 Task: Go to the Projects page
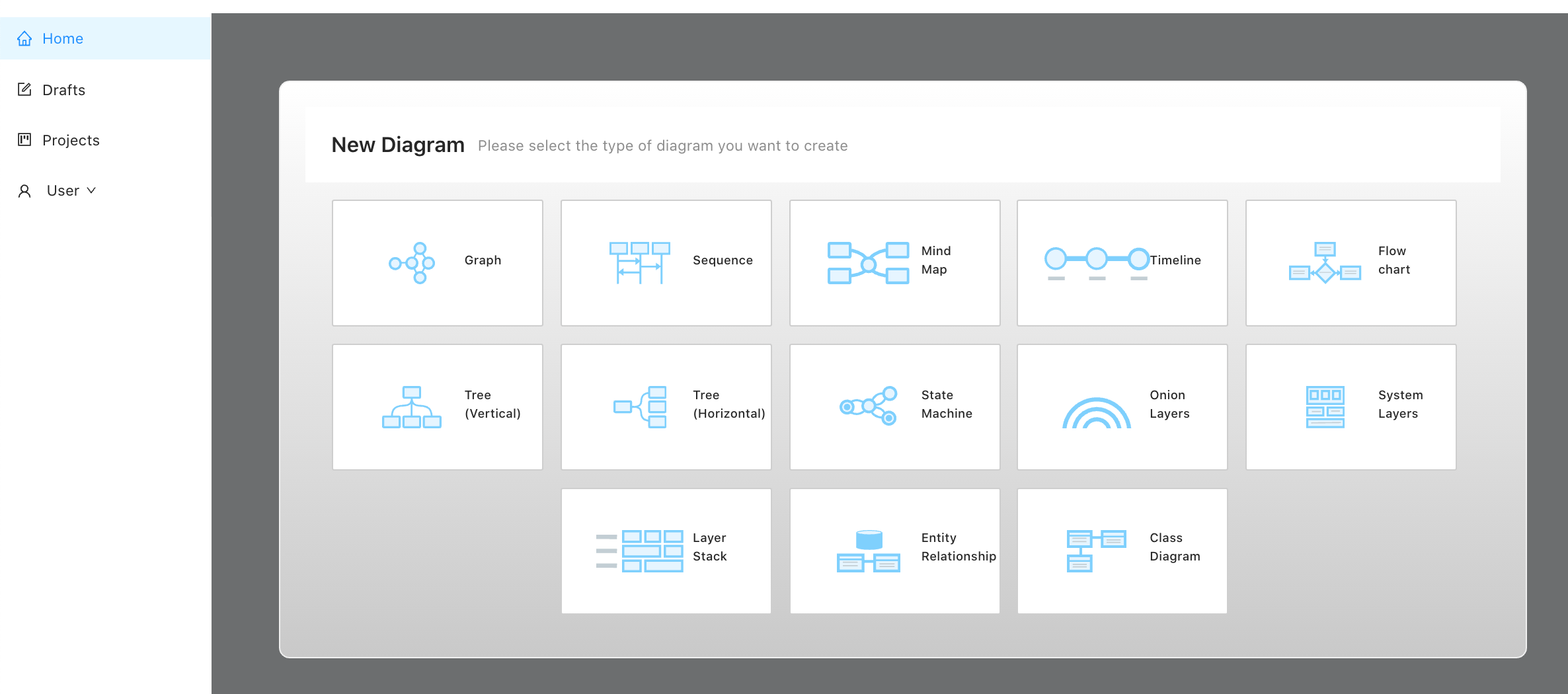pos(71,140)
